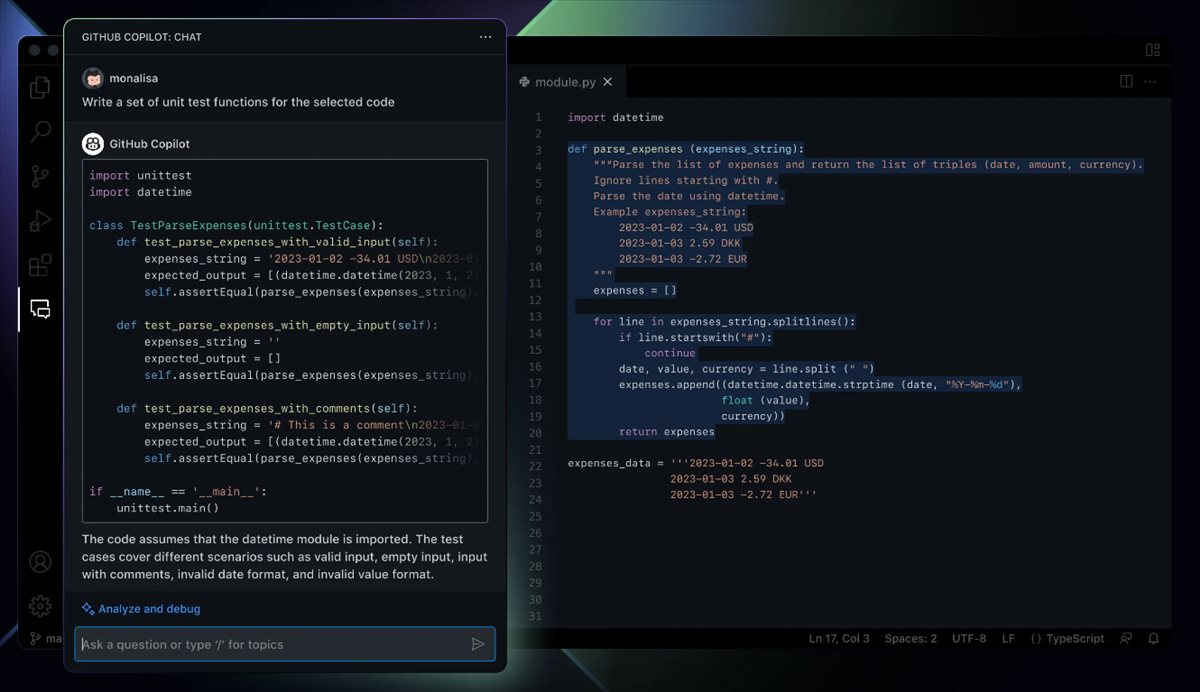Click LF end-of-line indicator
1200x692 pixels.
(x=1009, y=638)
